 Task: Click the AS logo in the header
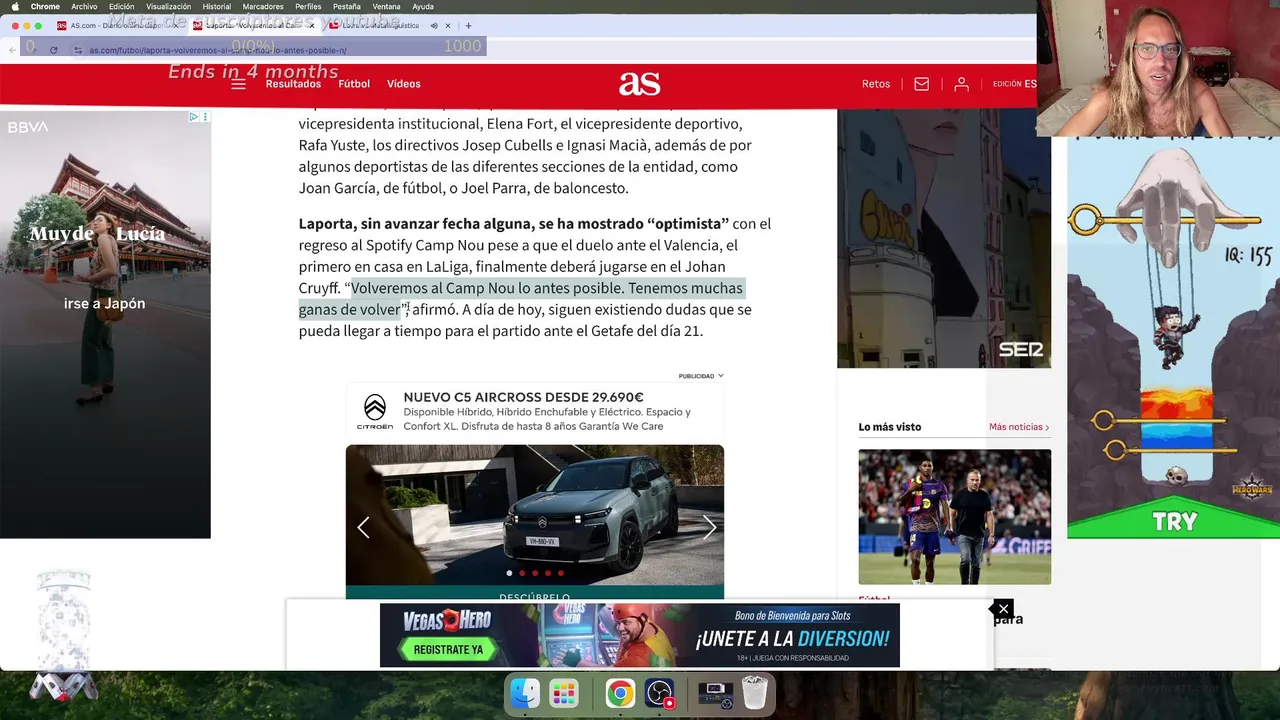tap(639, 84)
